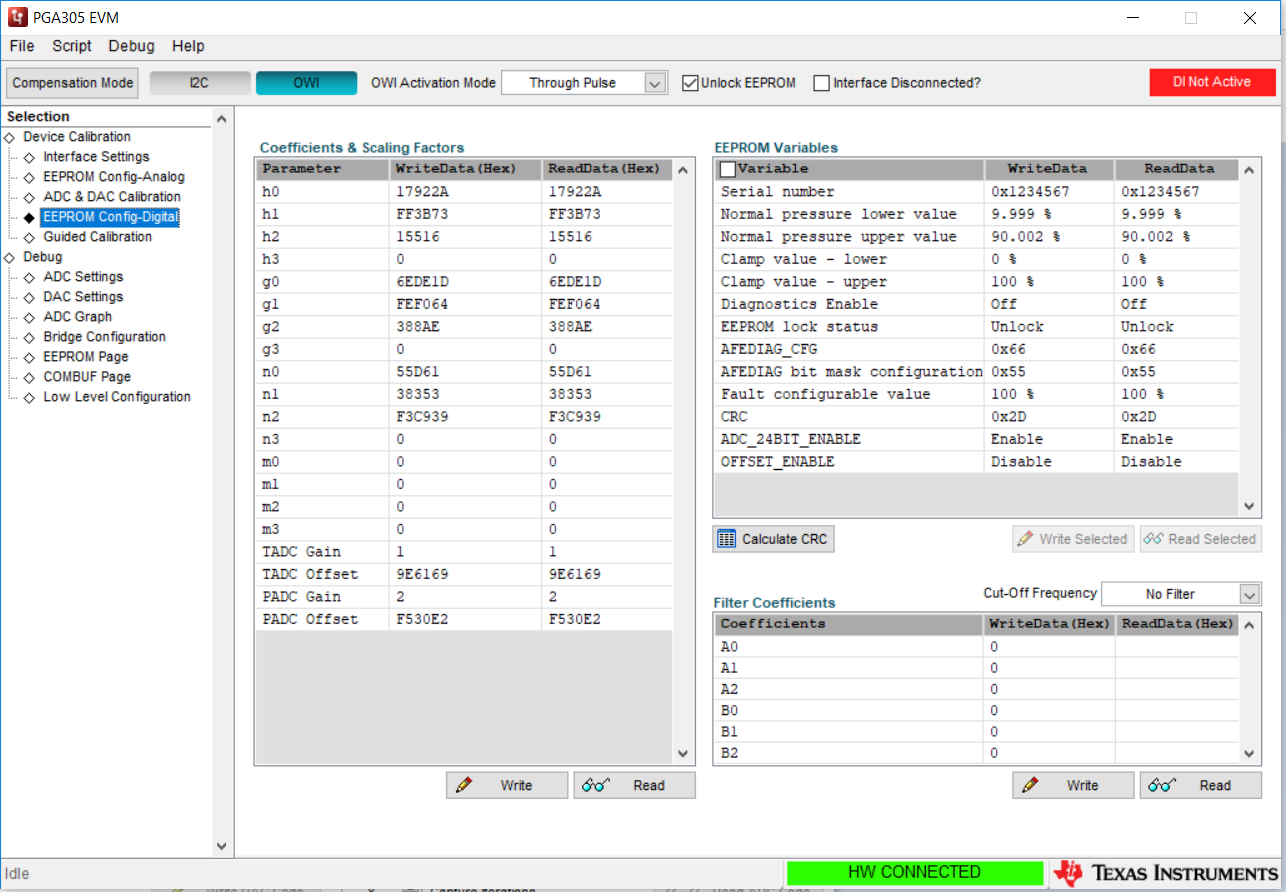Viewport: 1286px width, 892px height.
Task: Click the TADC Offset WriteData cell
Action: tap(466, 574)
